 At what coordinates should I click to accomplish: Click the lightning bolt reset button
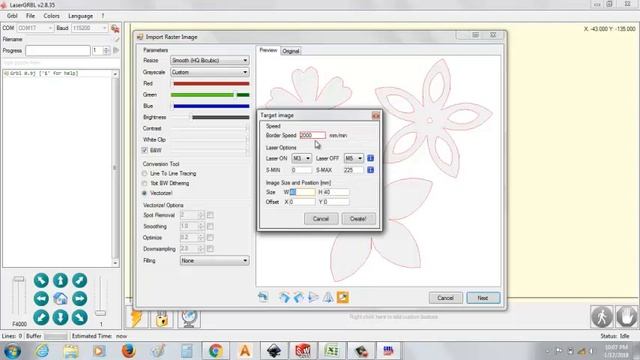click(136, 318)
